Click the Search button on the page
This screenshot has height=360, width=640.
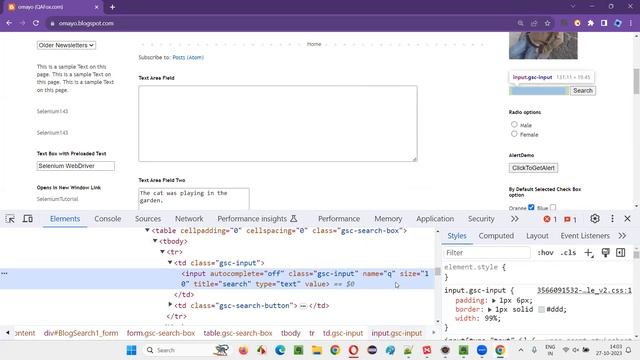pyautogui.click(x=582, y=91)
